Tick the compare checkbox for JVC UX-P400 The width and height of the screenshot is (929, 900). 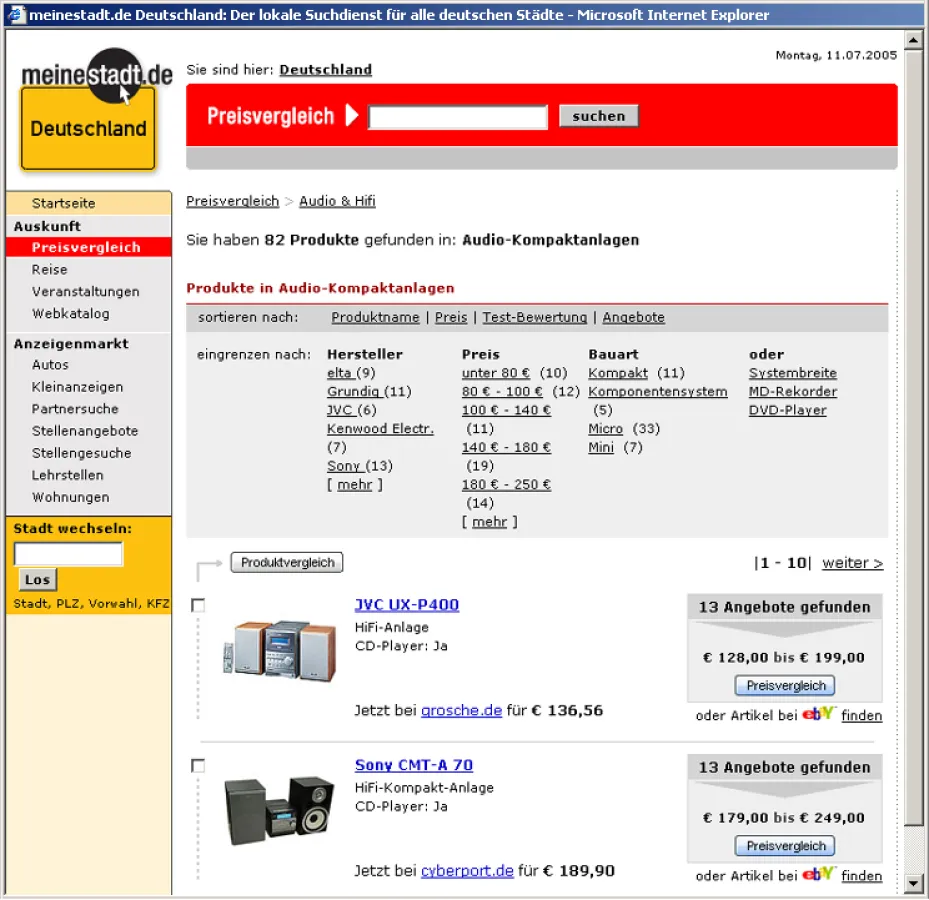[x=198, y=605]
